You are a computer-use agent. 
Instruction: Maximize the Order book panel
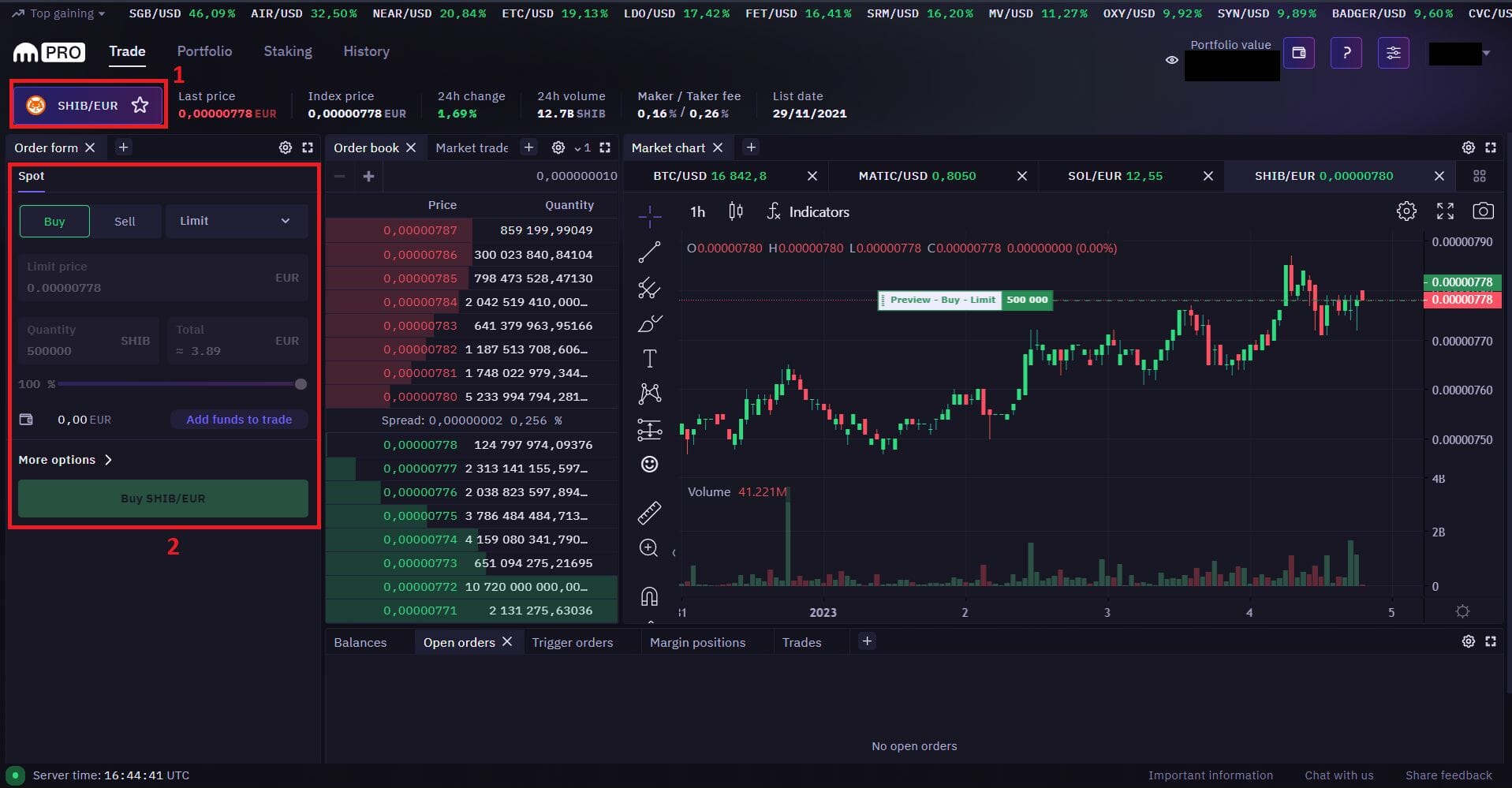[605, 148]
